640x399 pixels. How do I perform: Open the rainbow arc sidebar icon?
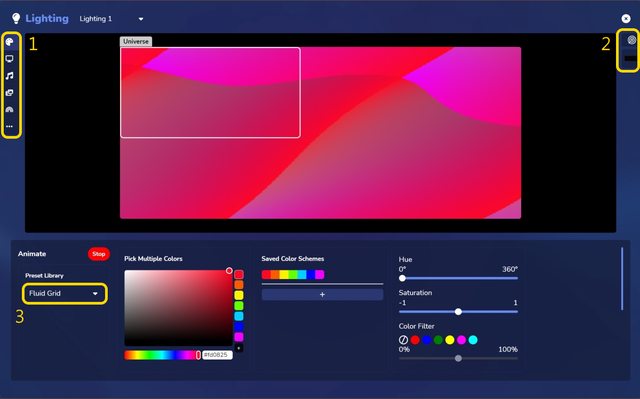[9, 109]
